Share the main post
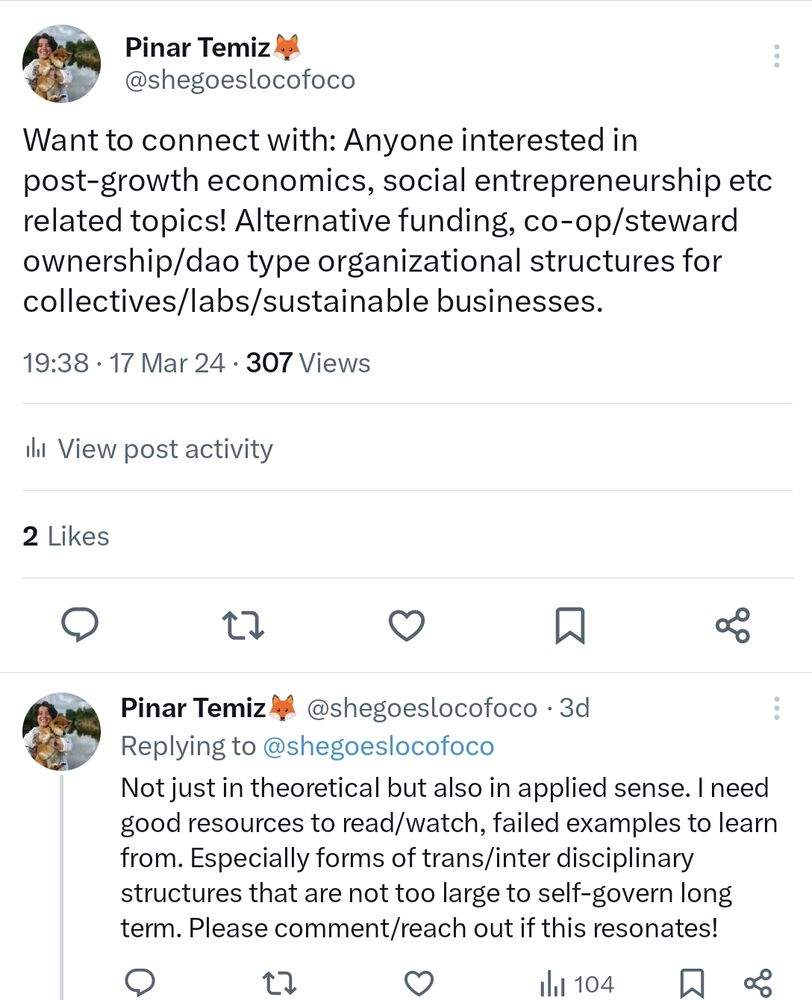Image resolution: width=812 pixels, height=1000 pixels. 732,625
